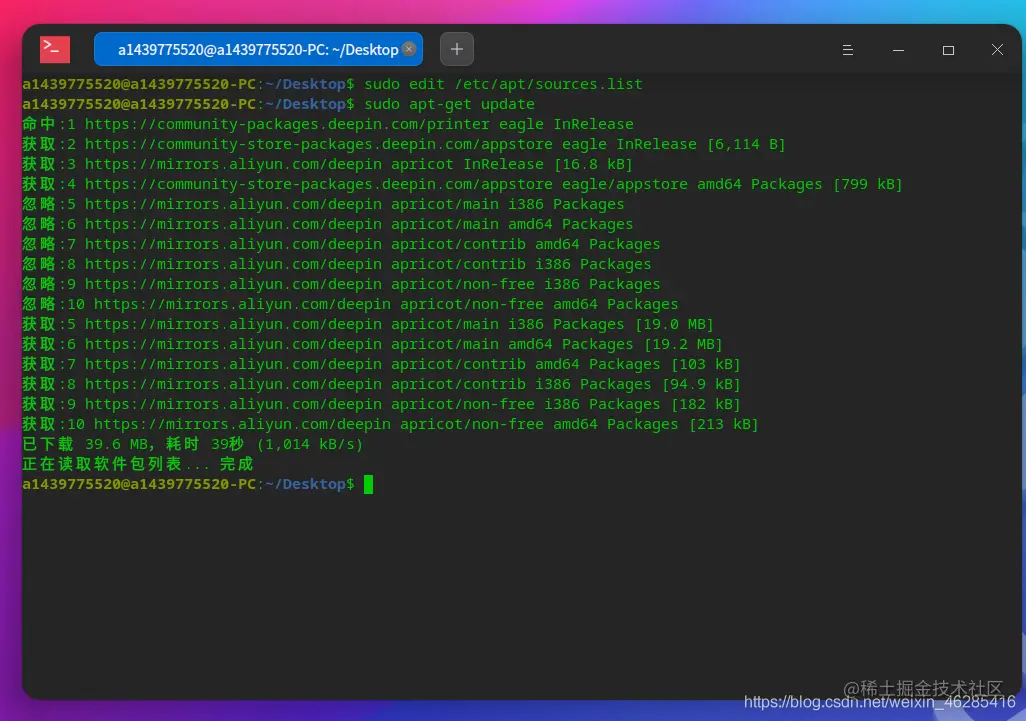Click the 正在读取软件包列表 完成 line
1026x721 pixels.
[137, 464]
